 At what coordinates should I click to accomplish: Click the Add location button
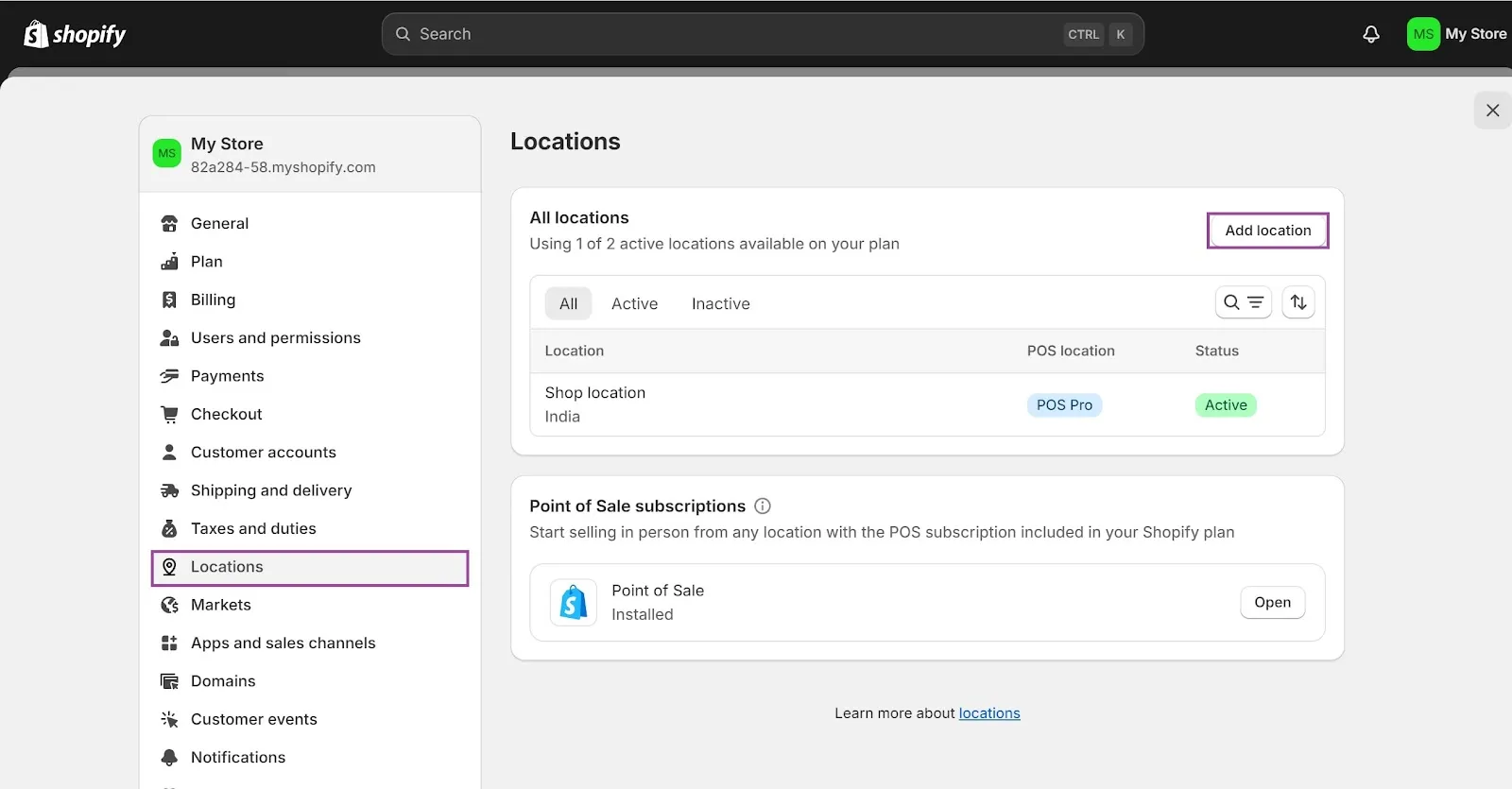(x=1267, y=231)
